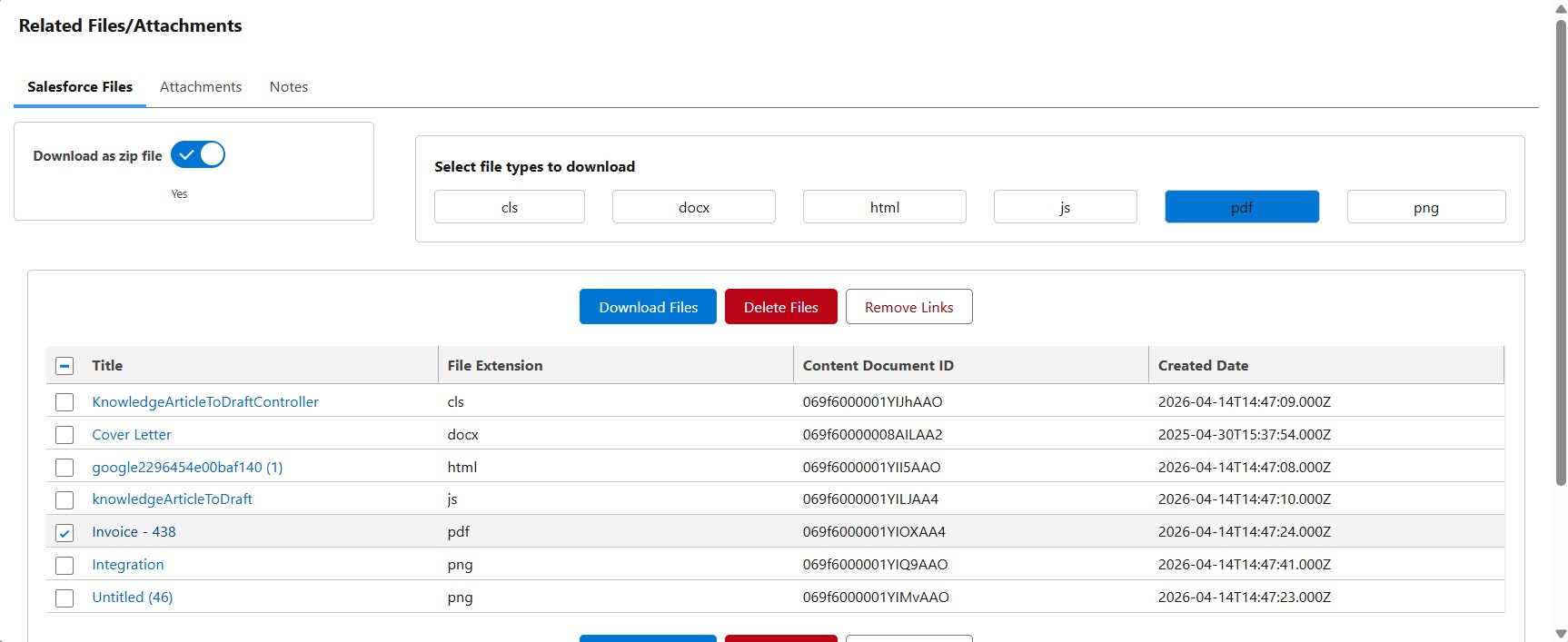Click the blue Download Files button
The height and width of the screenshot is (642, 1568).
[x=649, y=307]
